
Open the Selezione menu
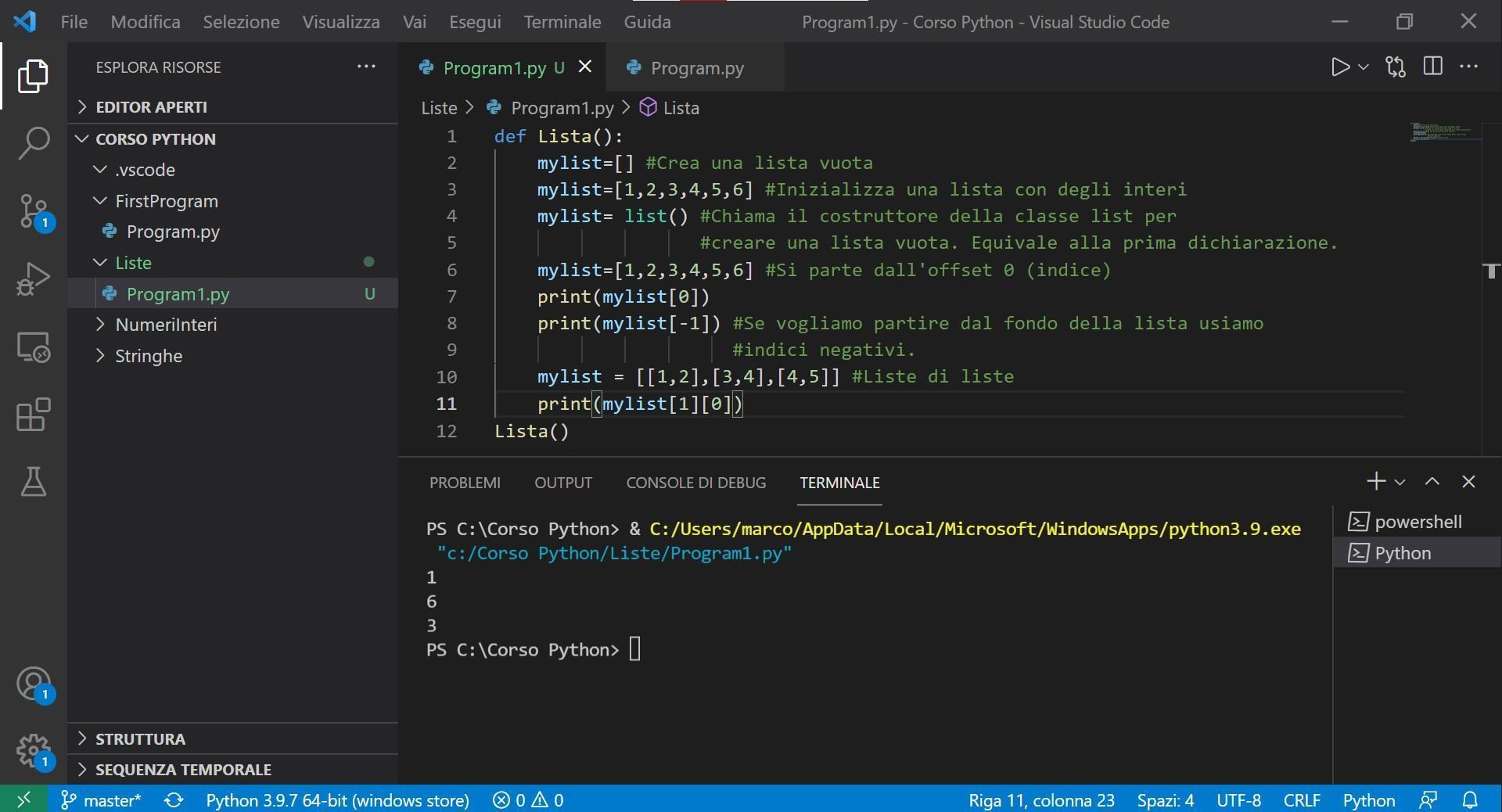(x=241, y=22)
